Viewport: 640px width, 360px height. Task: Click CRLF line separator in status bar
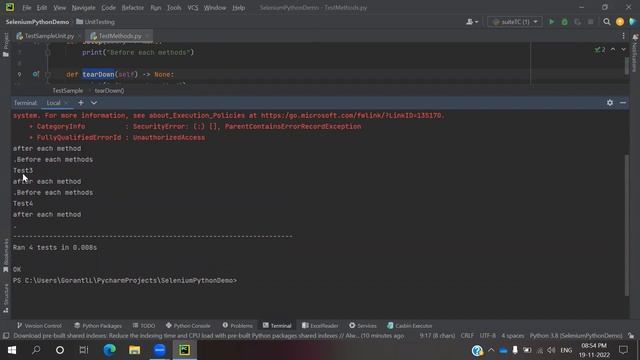[467, 336]
